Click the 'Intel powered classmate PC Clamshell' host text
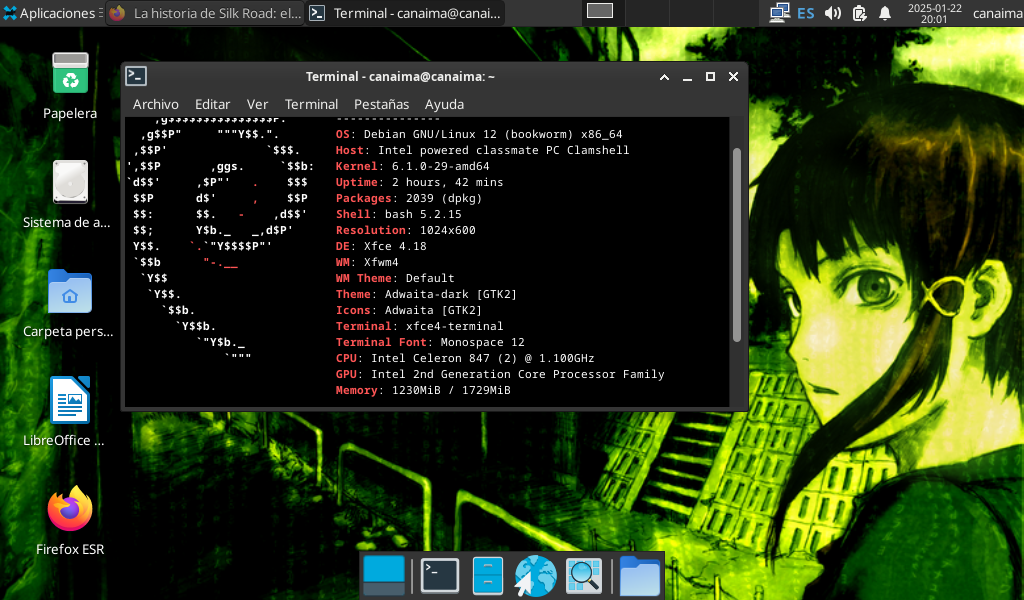1024x600 pixels. point(504,150)
